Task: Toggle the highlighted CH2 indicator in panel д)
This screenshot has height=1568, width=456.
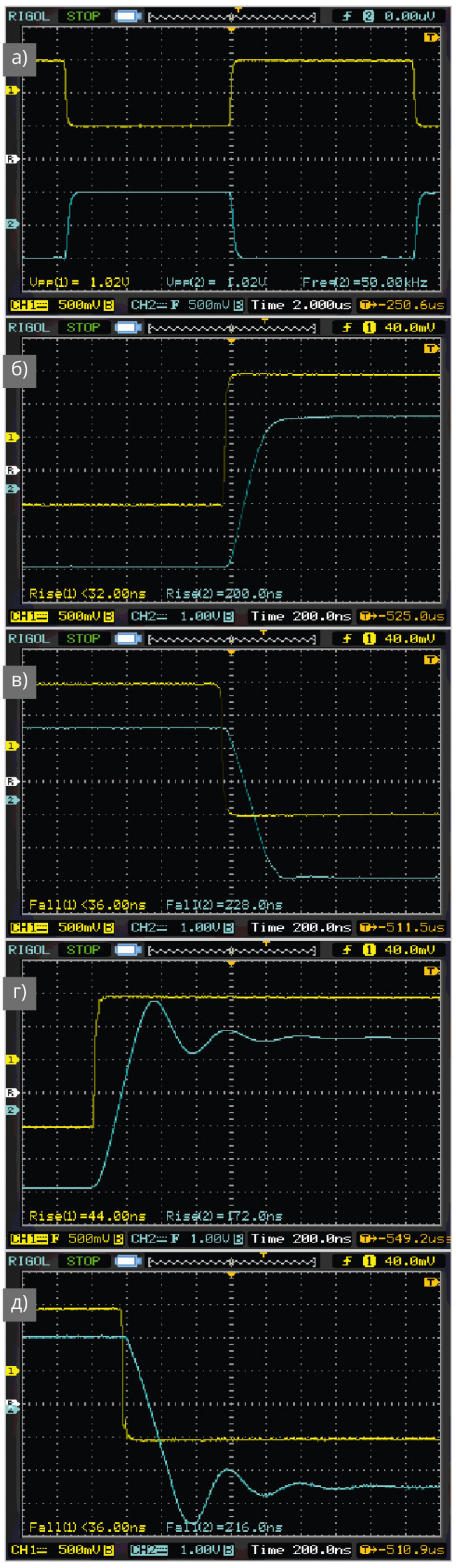Action: tap(149, 1550)
